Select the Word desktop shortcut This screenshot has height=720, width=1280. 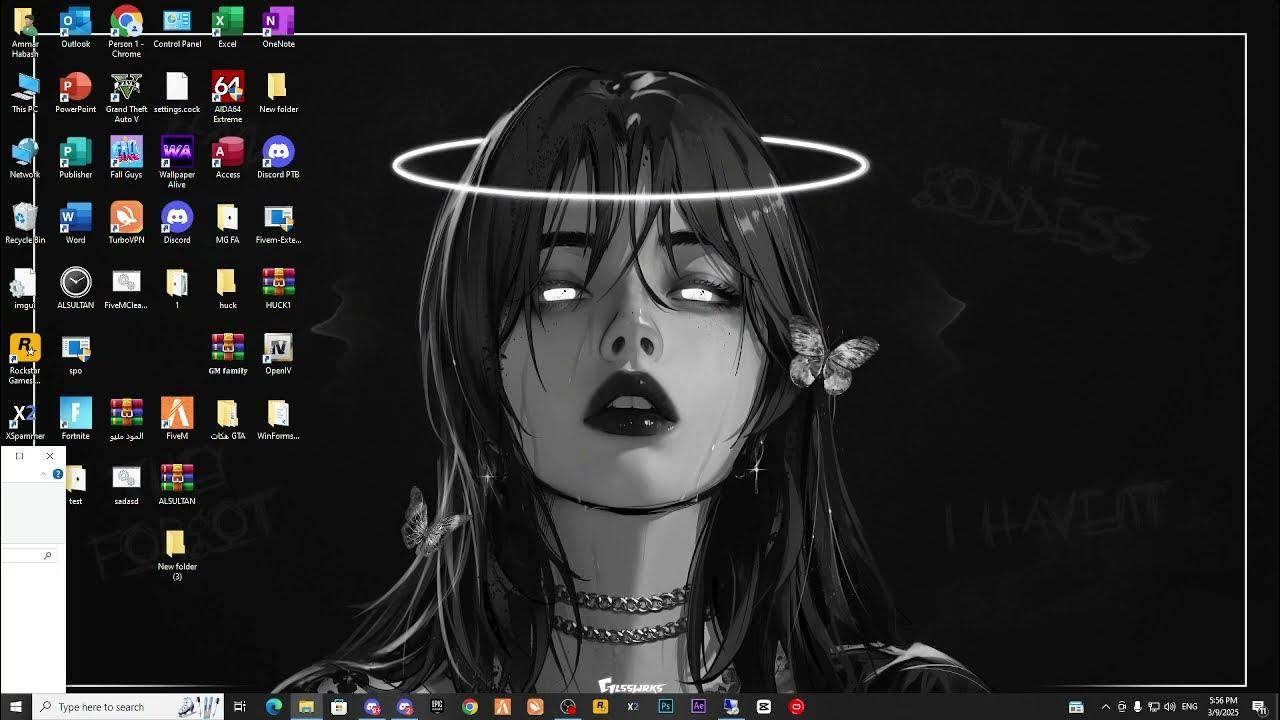coord(76,224)
